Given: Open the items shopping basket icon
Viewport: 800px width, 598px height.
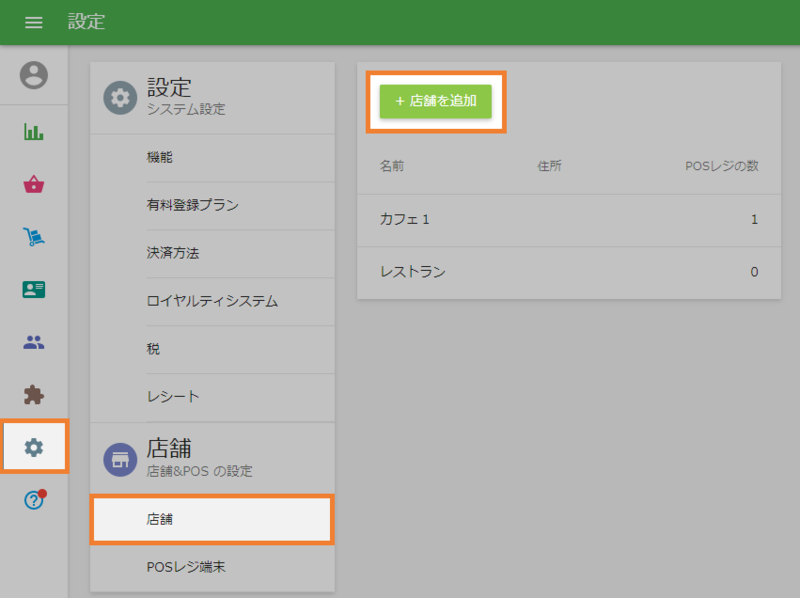Looking at the screenshot, I should [x=34, y=184].
